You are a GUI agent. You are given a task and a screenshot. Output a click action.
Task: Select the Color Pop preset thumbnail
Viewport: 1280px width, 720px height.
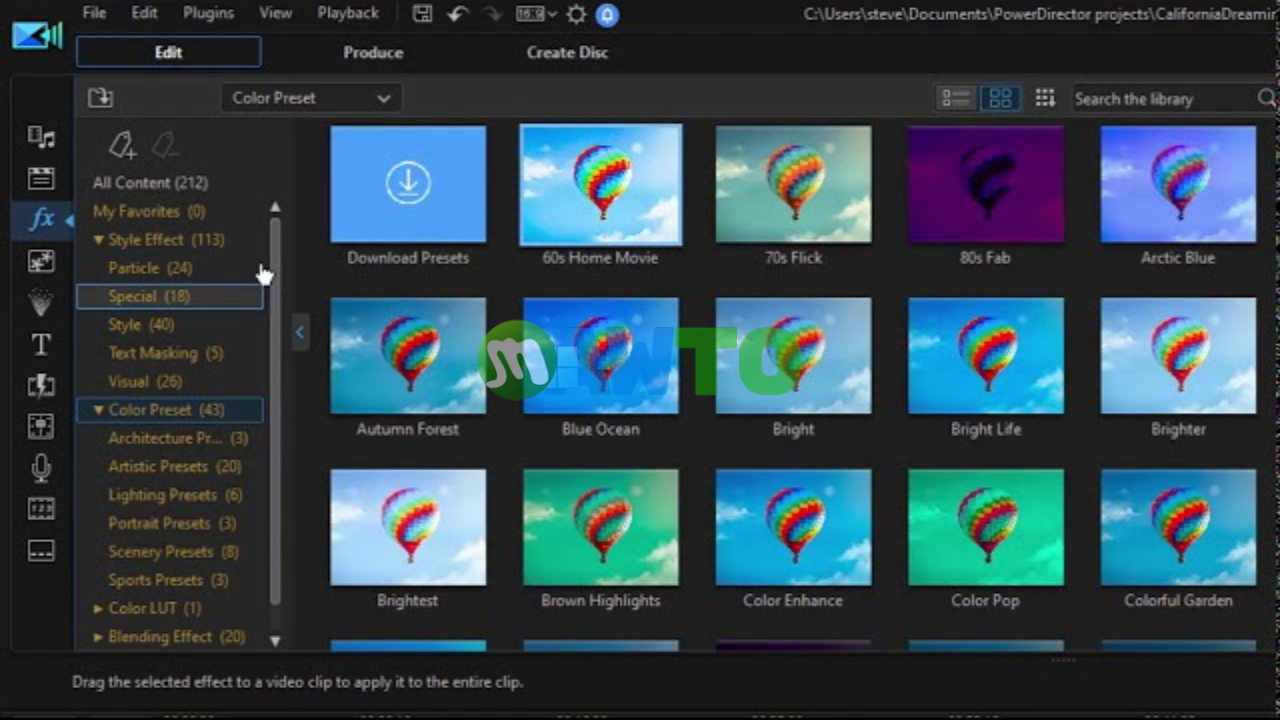986,527
